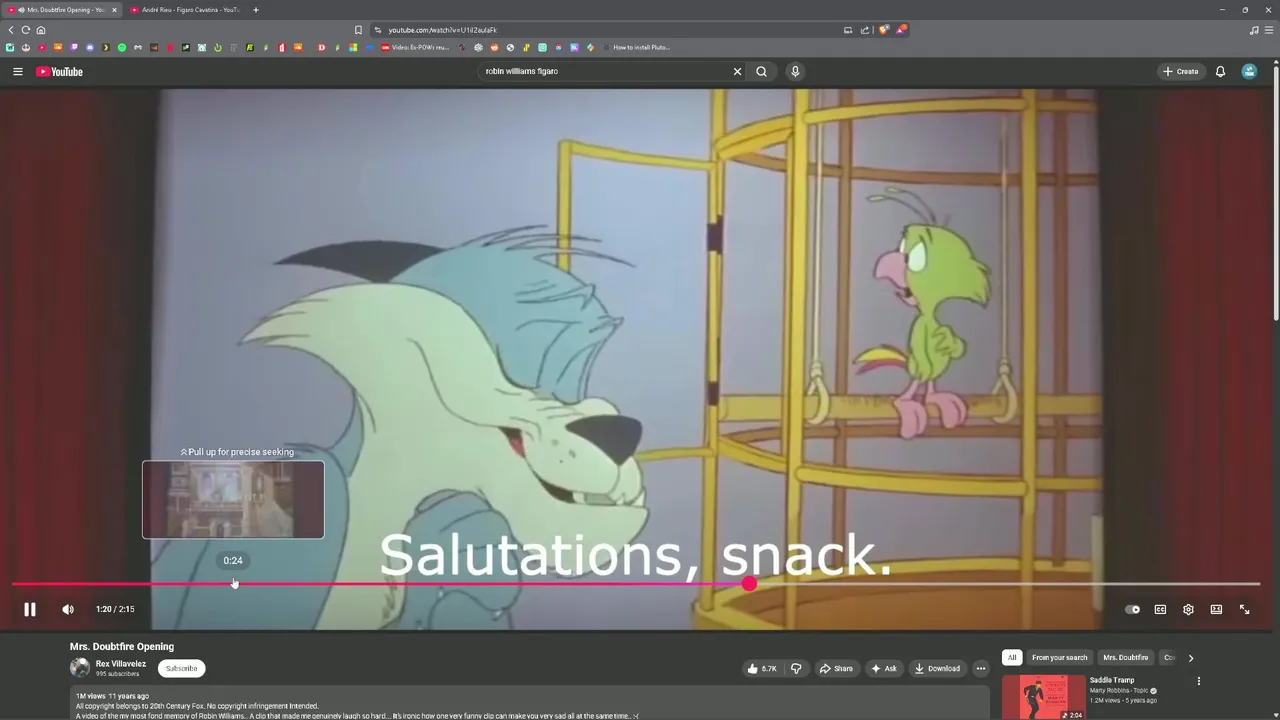Image resolution: width=1280 pixels, height=720 pixels.
Task: Open the YouTube guide hamburger menu
Action: point(17,71)
